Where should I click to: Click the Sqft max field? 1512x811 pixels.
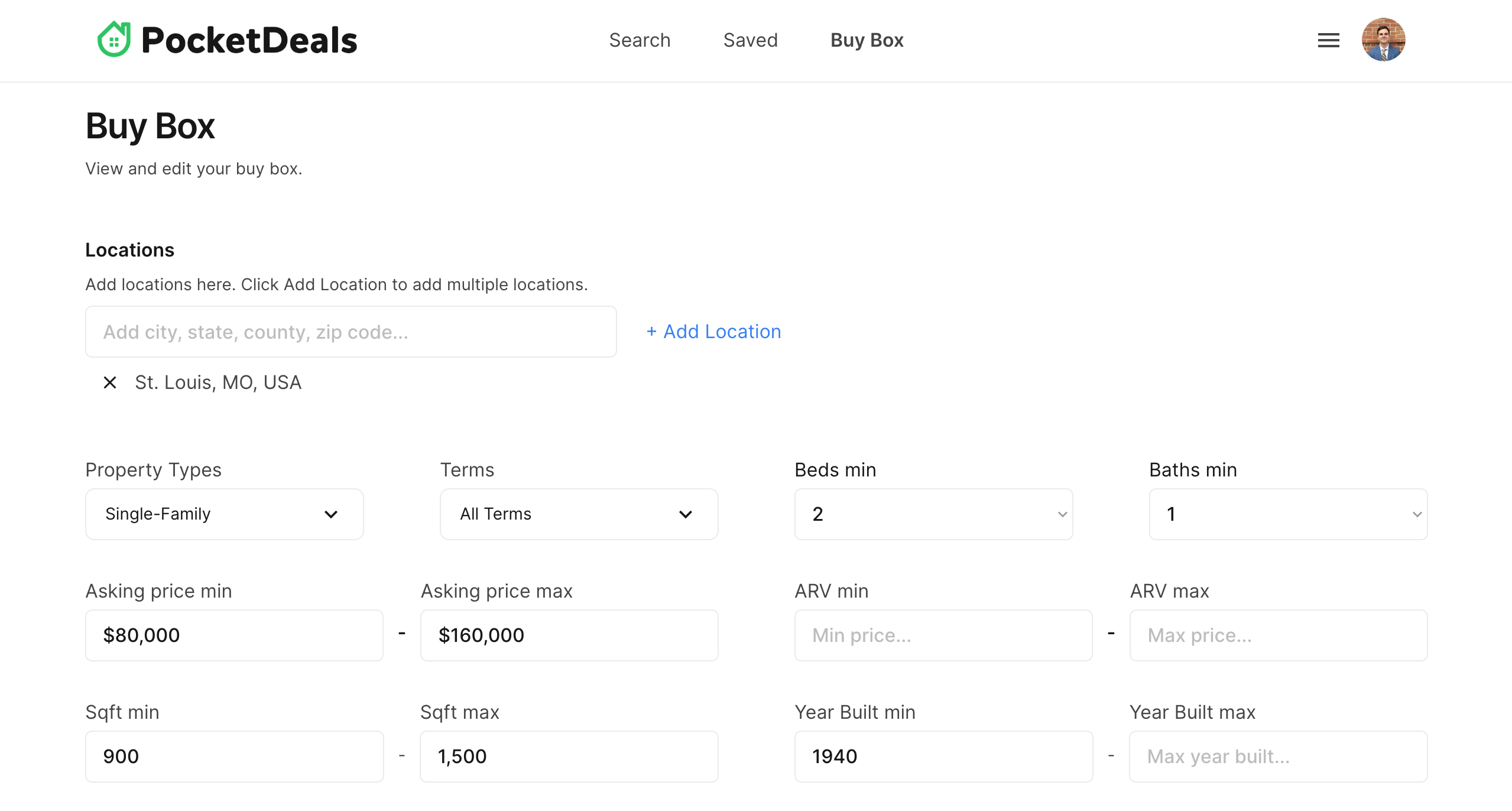(569, 756)
